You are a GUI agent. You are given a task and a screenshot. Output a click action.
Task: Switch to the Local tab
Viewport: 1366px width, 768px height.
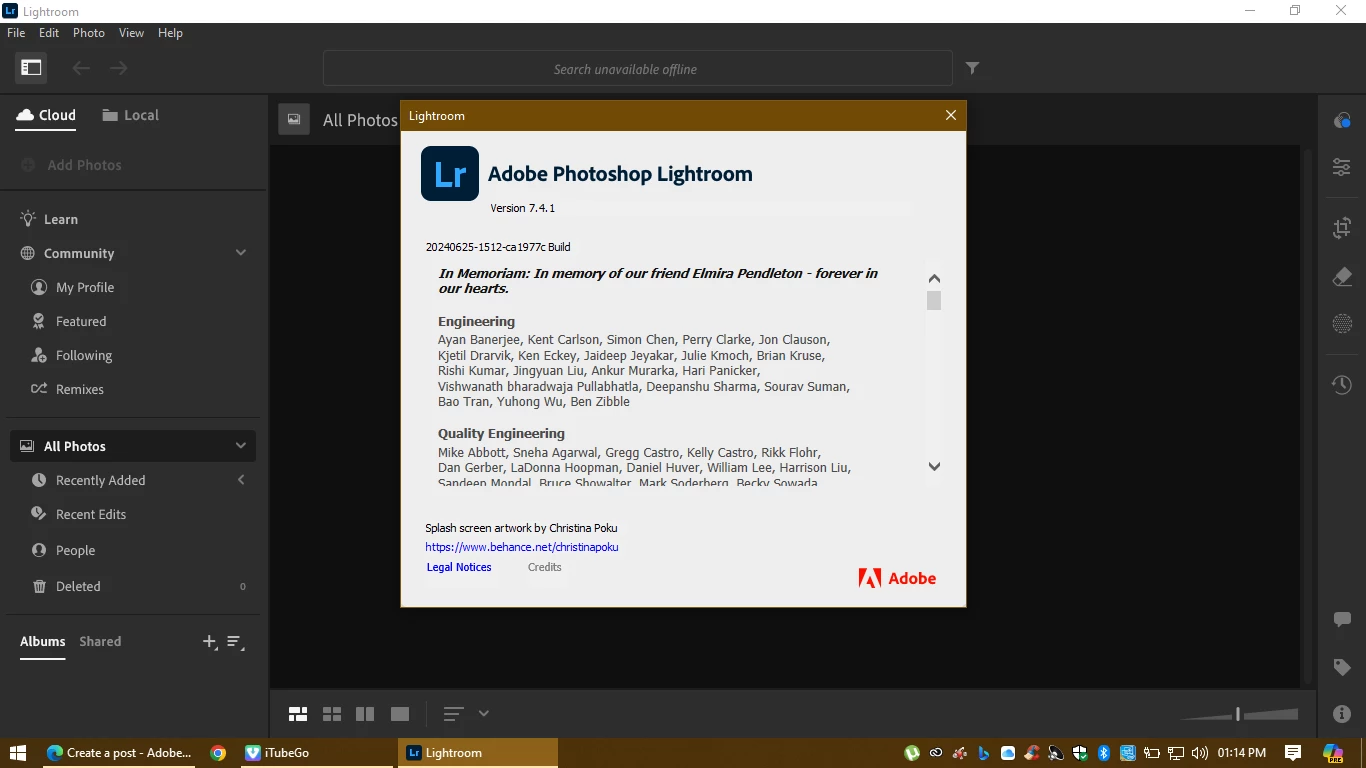point(130,115)
